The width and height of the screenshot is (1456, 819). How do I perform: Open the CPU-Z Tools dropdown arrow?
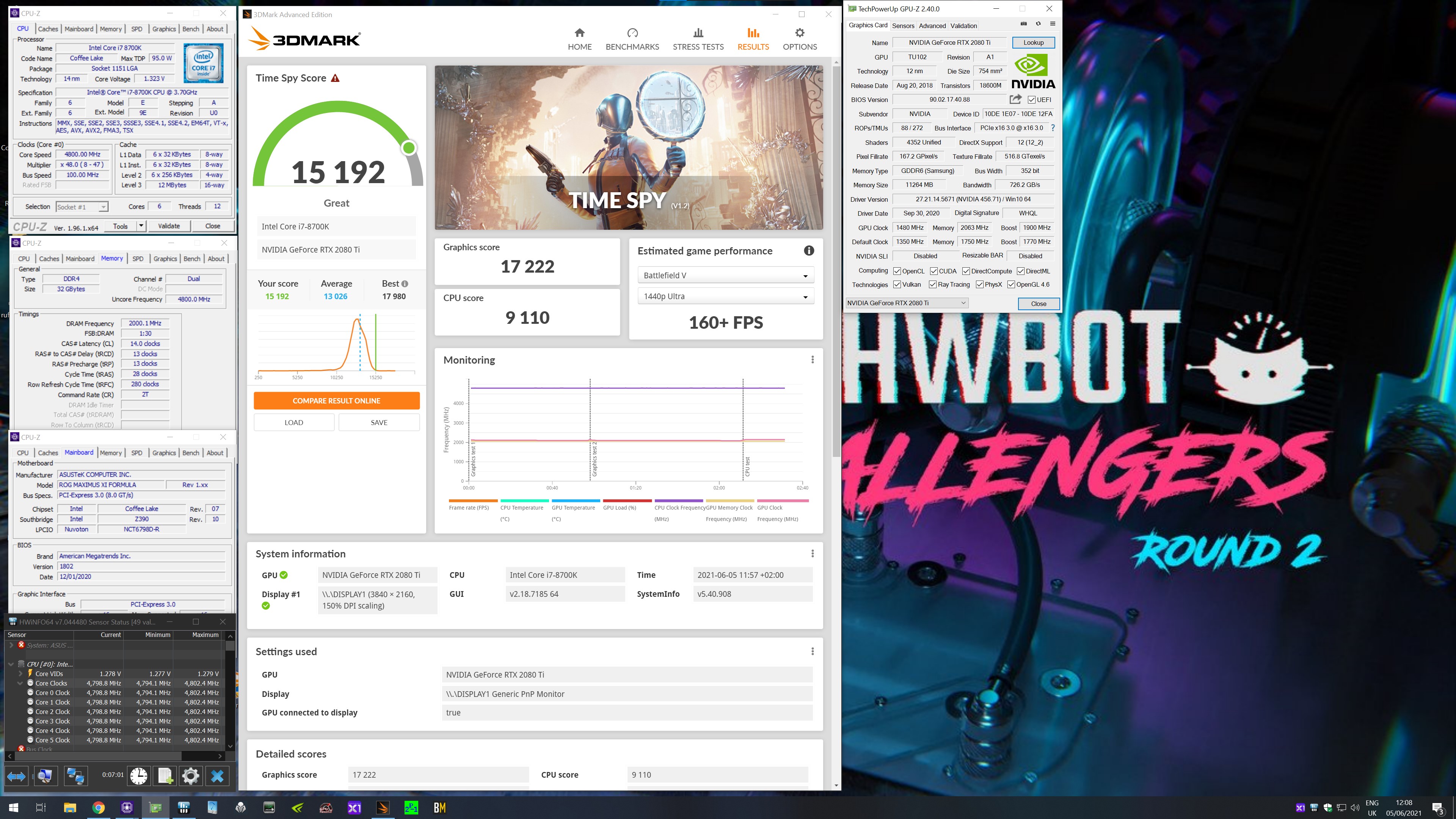[x=141, y=226]
